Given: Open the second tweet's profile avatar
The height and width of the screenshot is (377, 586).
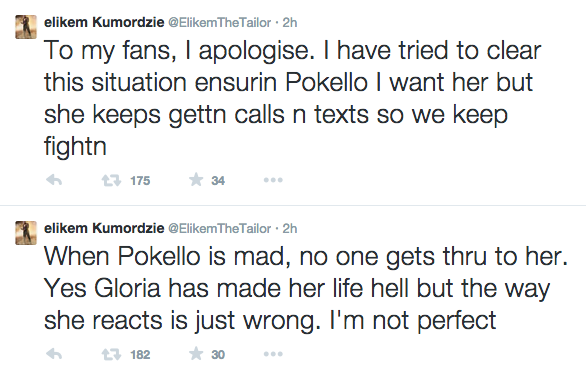Looking at the screenshot, I should (26, 233).
